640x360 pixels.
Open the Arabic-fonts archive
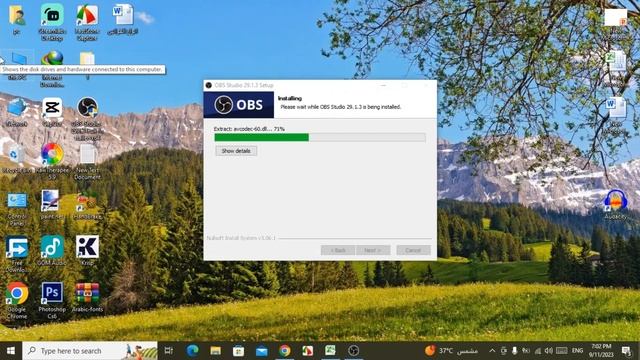click(x=87, y=298)
